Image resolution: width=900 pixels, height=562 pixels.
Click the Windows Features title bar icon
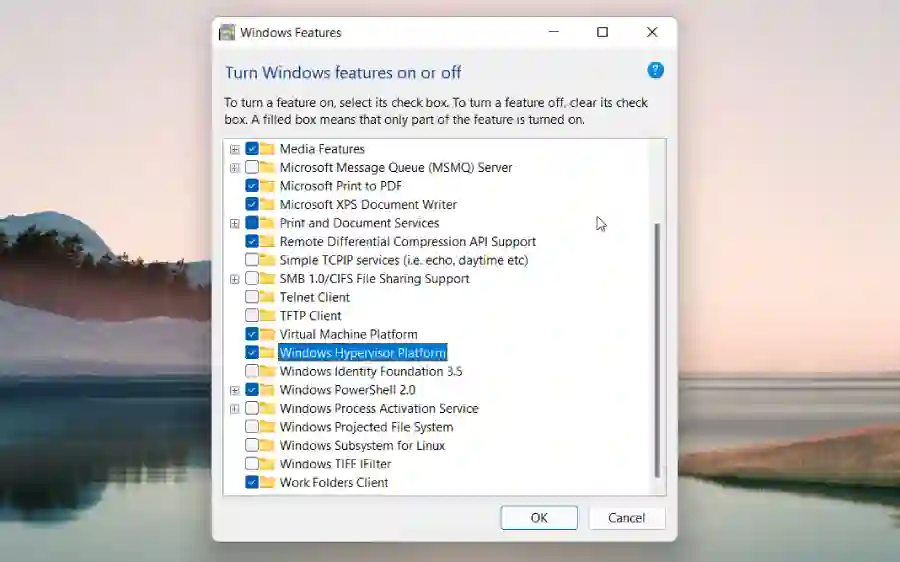[x=227, y=32]
